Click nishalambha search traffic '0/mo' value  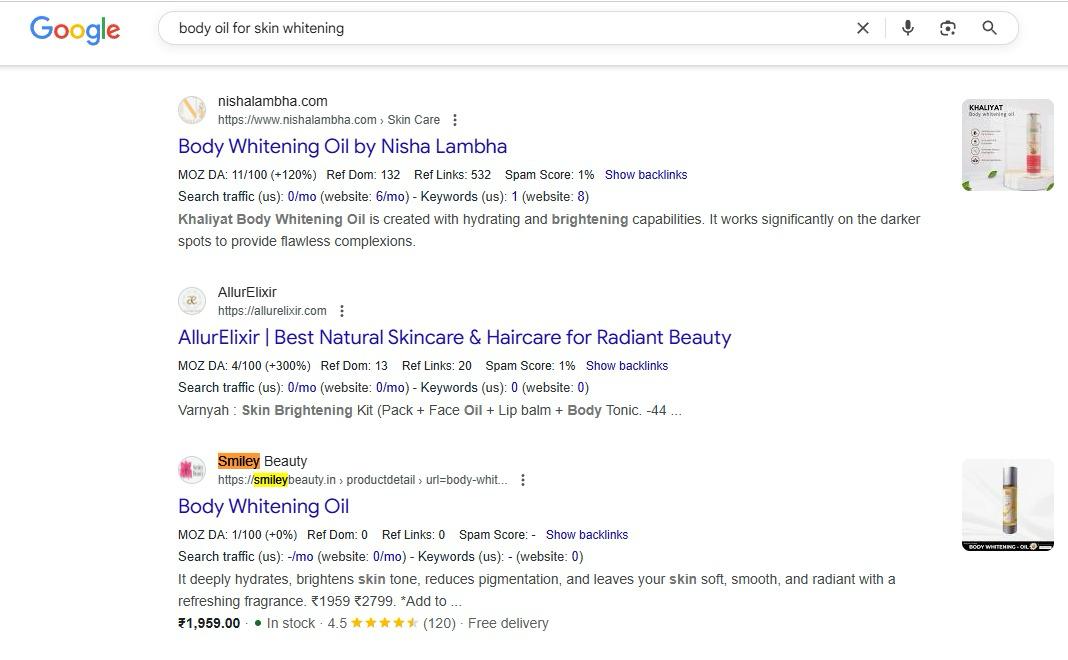[x=302, y=196]
